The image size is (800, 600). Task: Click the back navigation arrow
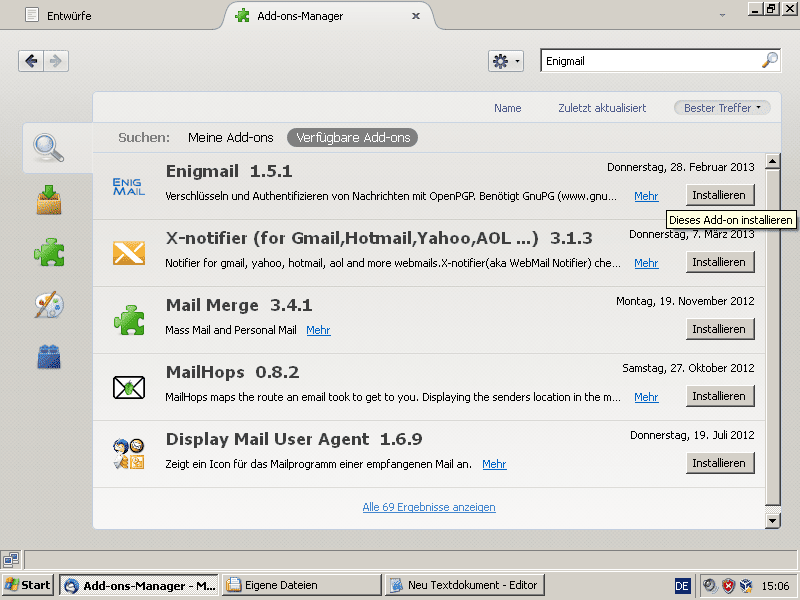31,61
